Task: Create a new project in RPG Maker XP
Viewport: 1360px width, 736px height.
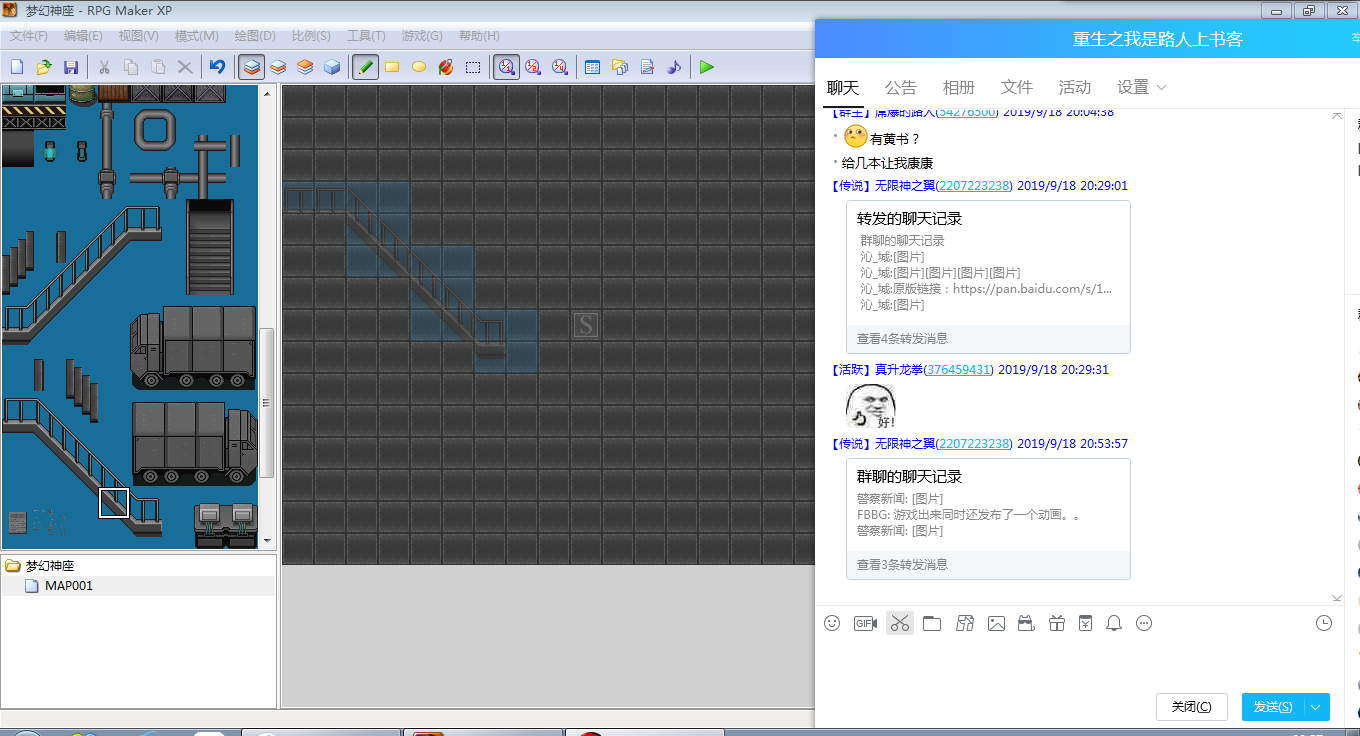Action: tap(17, 67)
